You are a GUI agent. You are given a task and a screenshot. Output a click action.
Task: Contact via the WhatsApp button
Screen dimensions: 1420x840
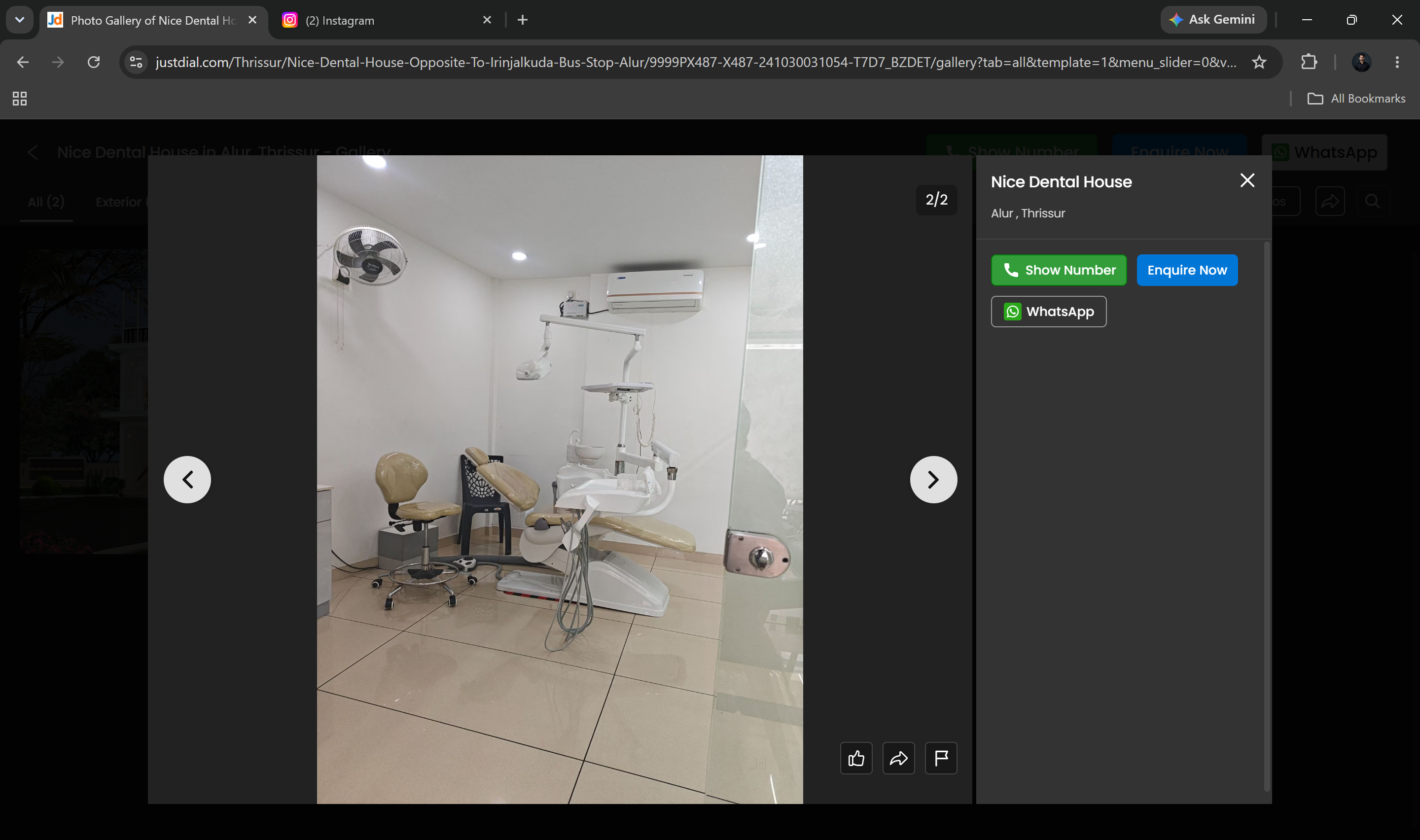(x=1048, y=312)
